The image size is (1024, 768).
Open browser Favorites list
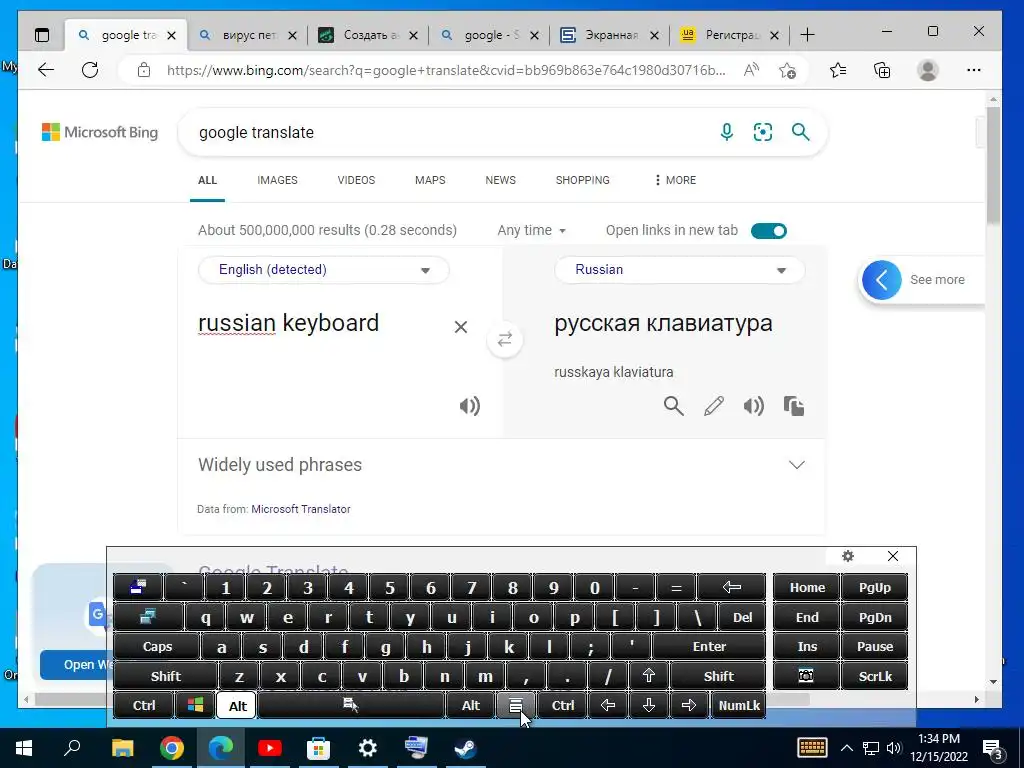coord(838,70)
